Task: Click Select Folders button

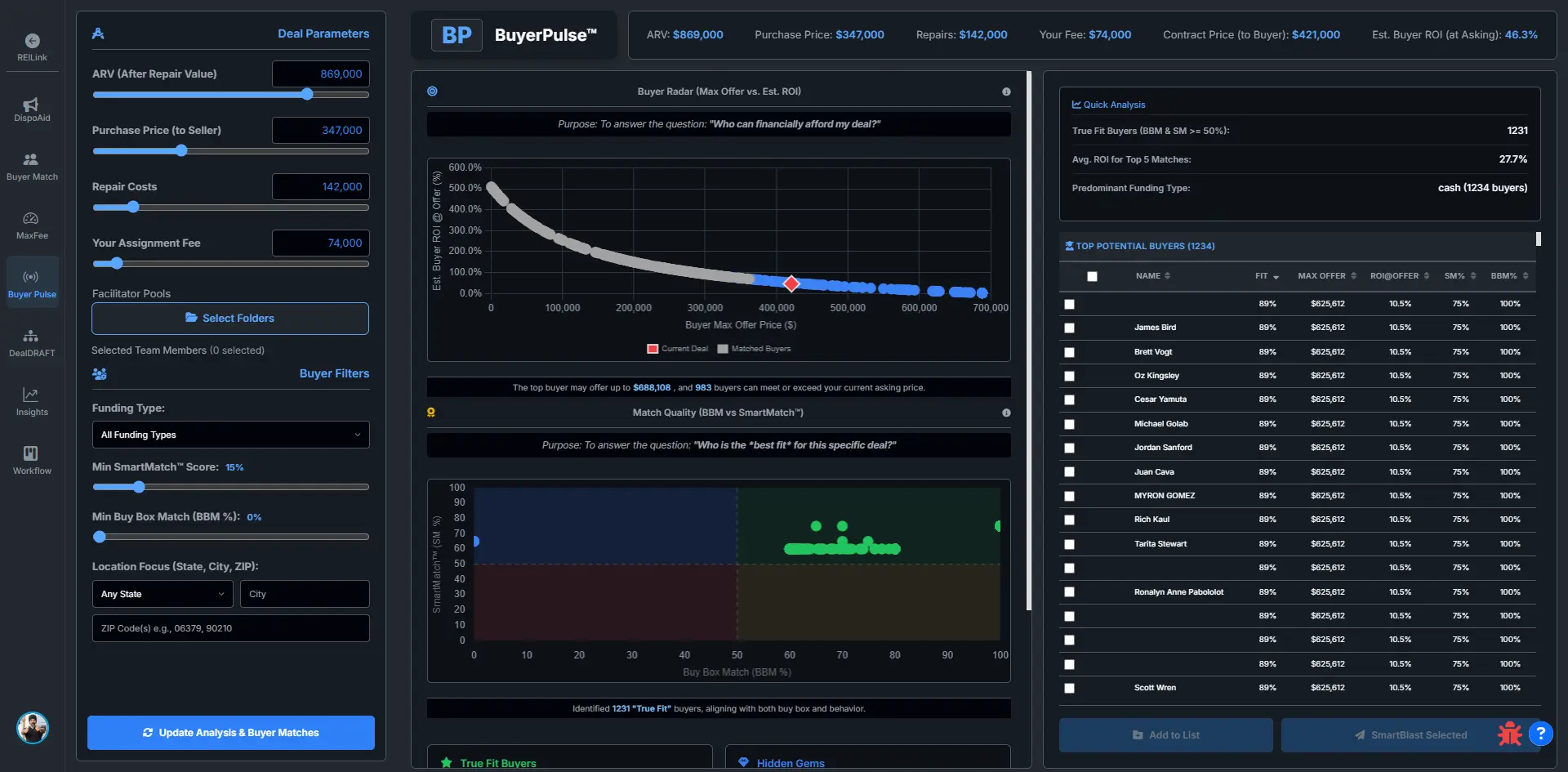Action: click(230, 319)
